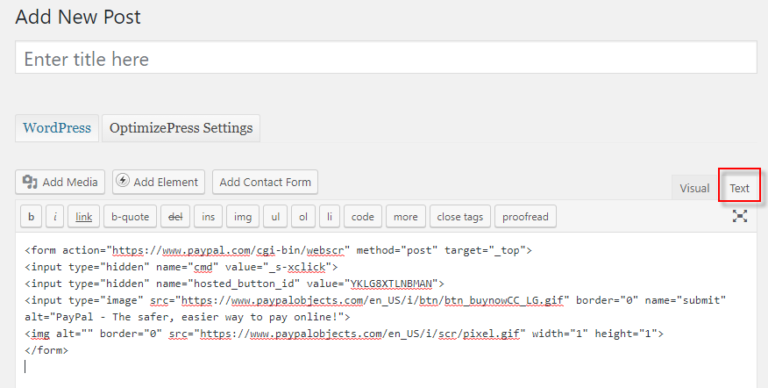Add unordered list with ul button
The image size is (768, 388).
pyautogui.click(x=275, y=217)
